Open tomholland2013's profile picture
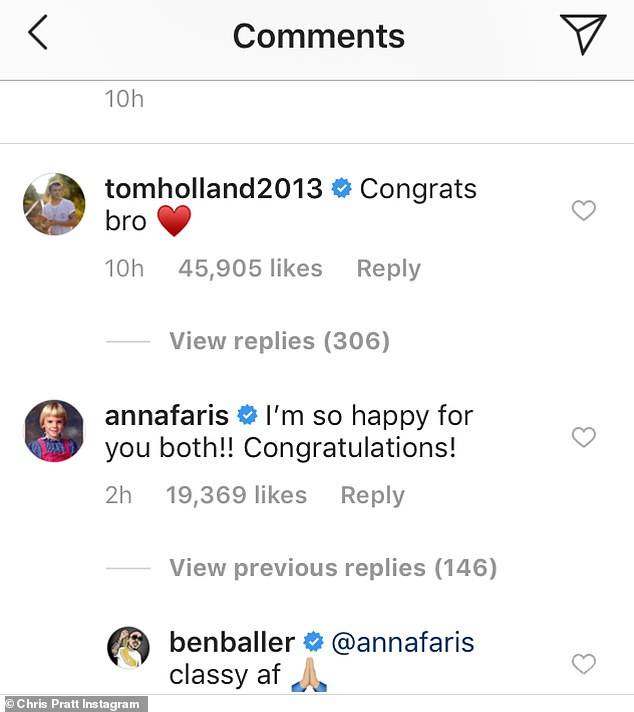Screen dimensions: 634x712 point(54,204)
